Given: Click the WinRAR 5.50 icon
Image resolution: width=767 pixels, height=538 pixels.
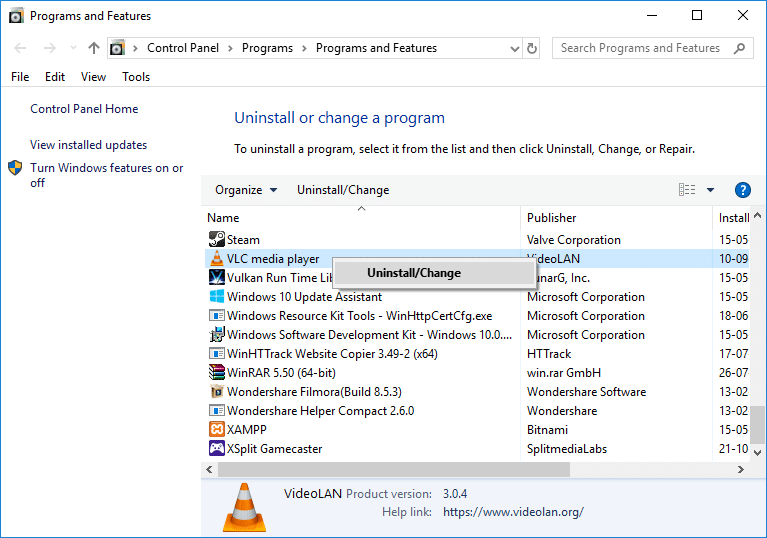Looking at the screenshot, I should [x=216, y=373].
